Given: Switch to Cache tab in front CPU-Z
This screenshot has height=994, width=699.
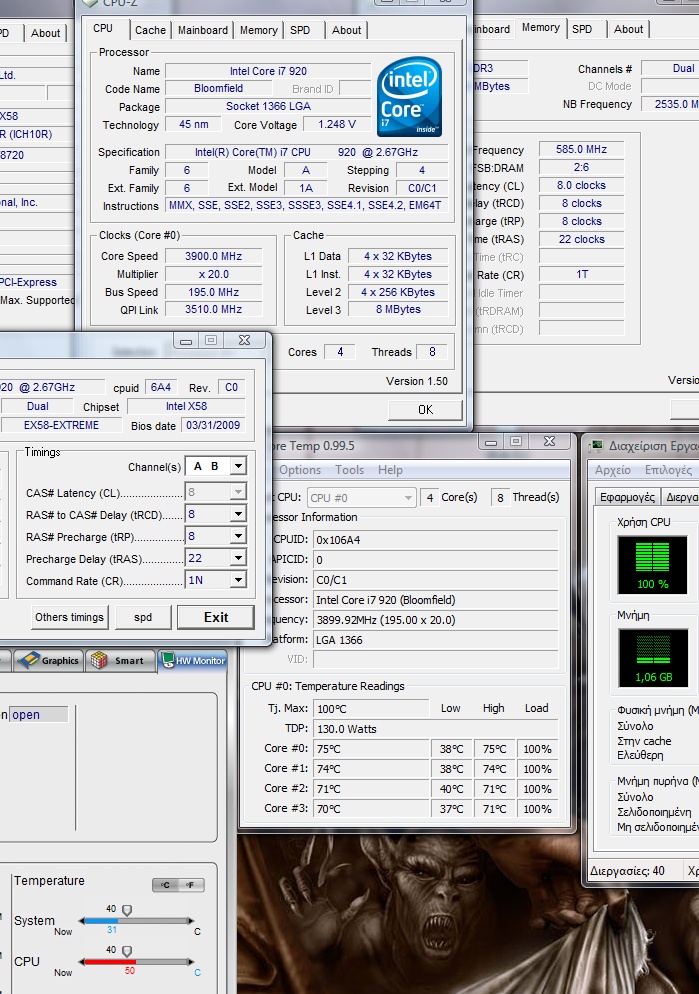Looking at the screenshot, I should (150, 30).
